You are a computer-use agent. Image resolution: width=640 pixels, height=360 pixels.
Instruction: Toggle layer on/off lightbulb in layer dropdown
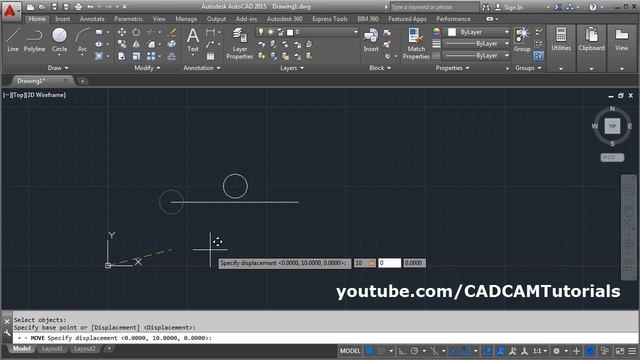[x=261, y=32]
